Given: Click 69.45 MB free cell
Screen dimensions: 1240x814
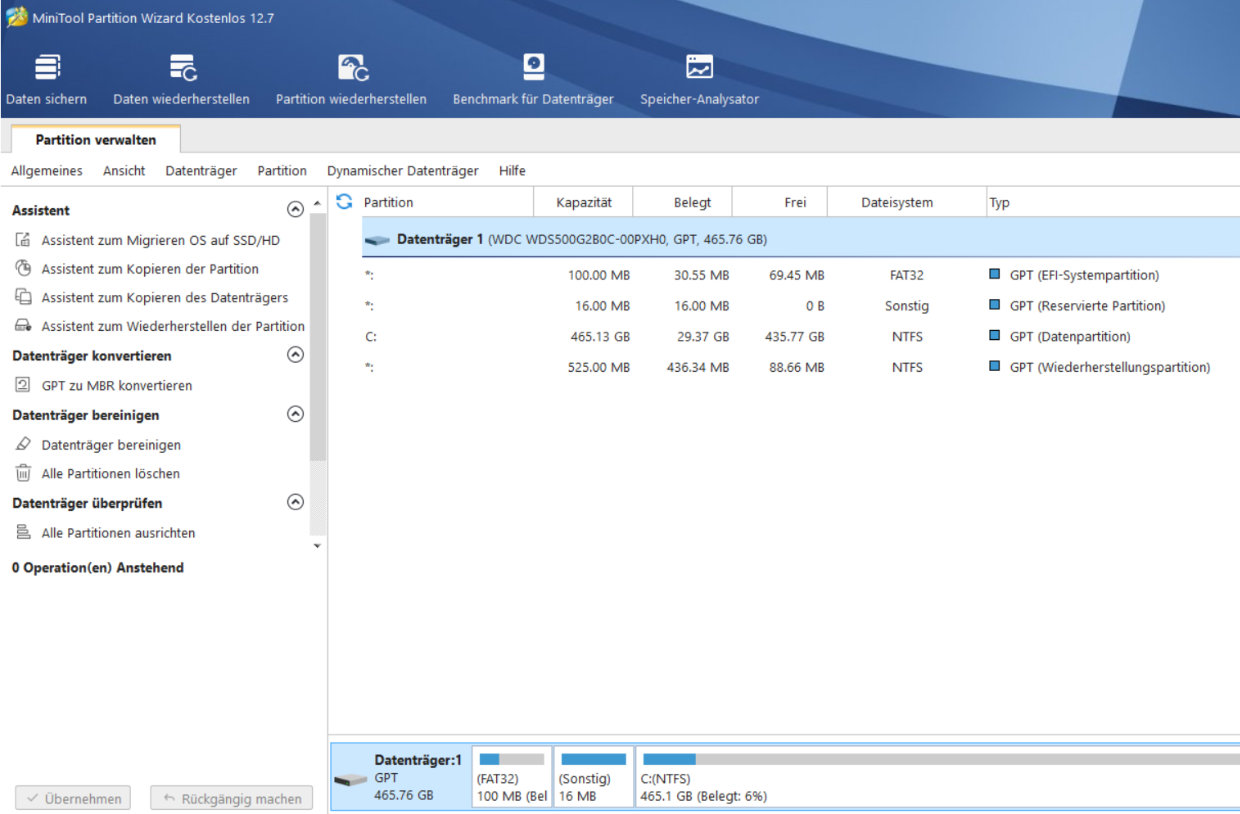Looking at the screenshot, I should [797, 275].
